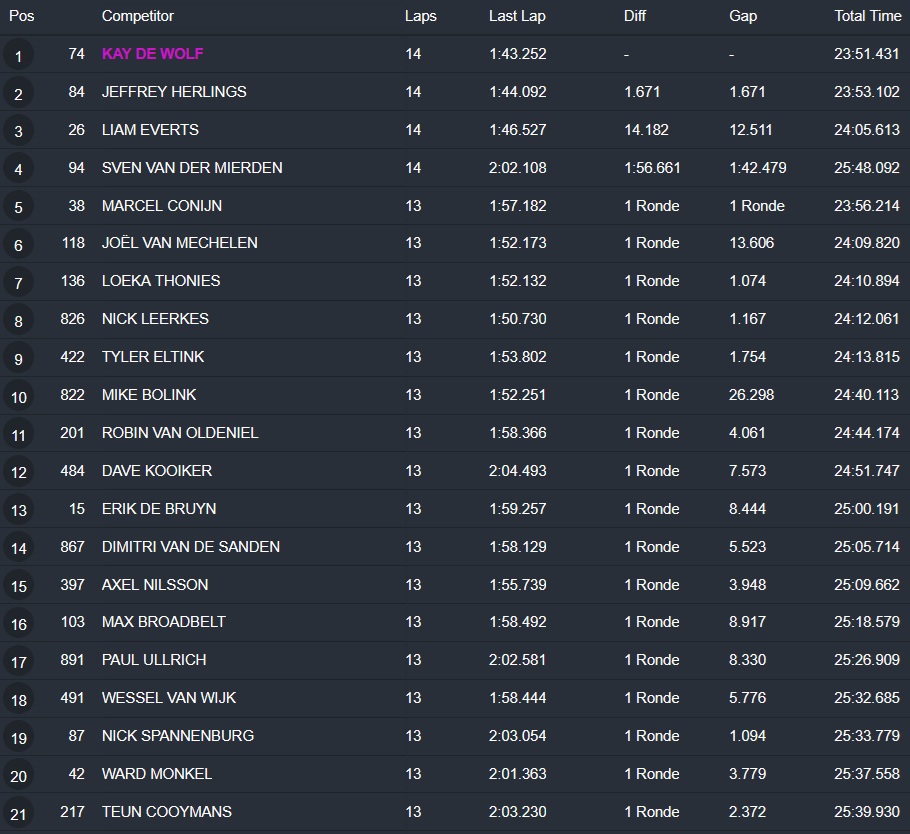
Task: Click the Gap column header
Action: 743,16
